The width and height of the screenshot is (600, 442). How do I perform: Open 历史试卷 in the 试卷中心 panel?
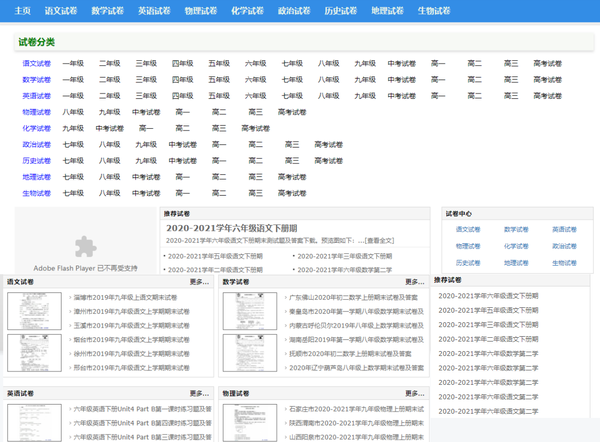coord(468,263)
